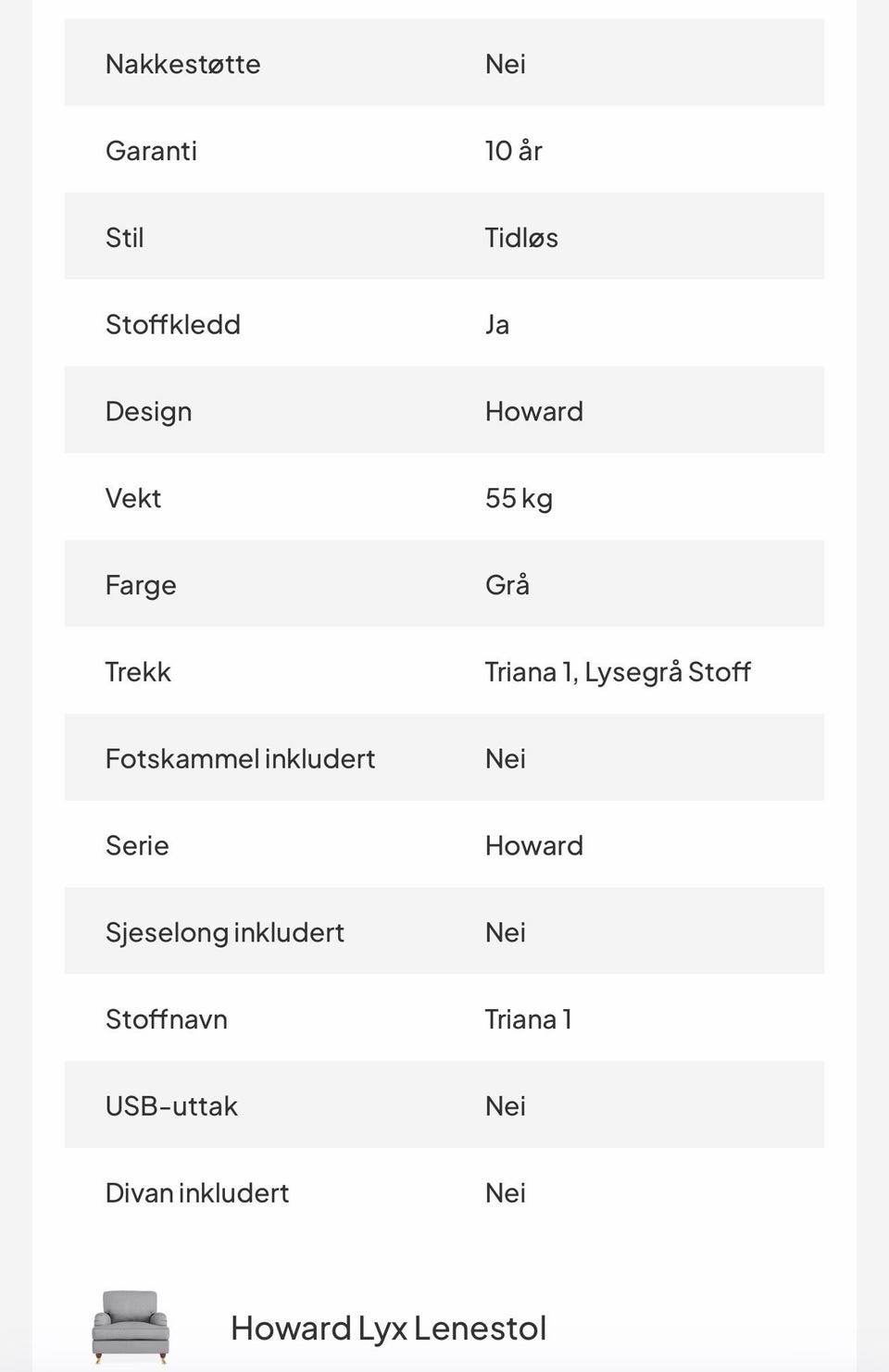The width and height of the screenshot is (889, 1372).
Task: Select the USB-uttak row label
Action: point(172,1105)
